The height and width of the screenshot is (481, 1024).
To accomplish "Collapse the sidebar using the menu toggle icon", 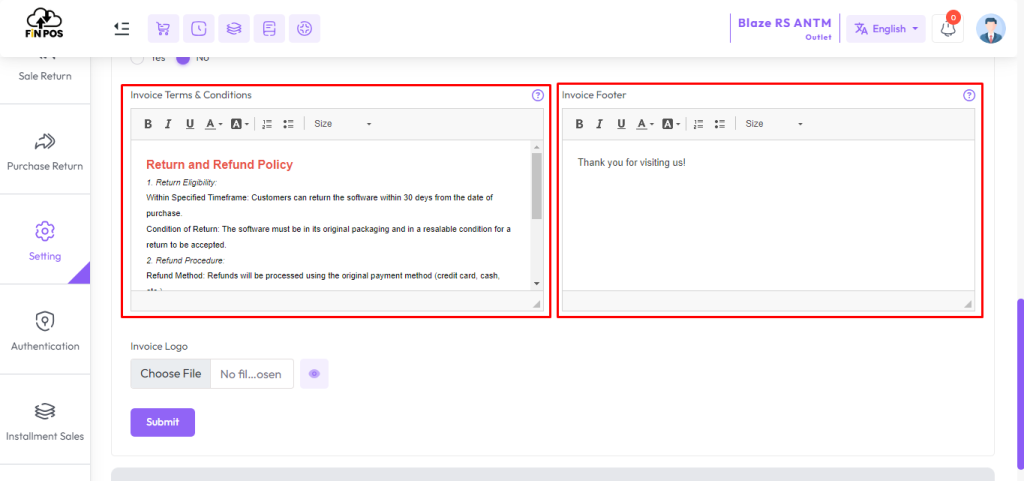I will point(121,29).
